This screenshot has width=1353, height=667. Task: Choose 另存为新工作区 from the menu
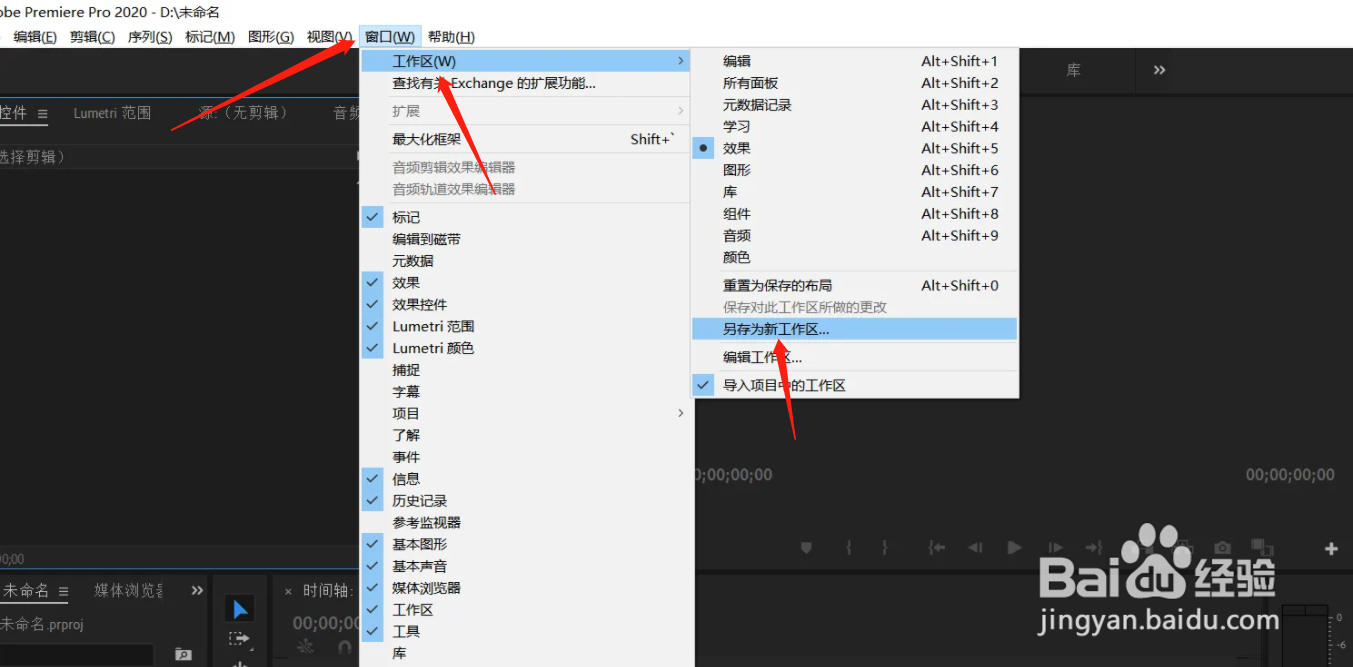773,328
